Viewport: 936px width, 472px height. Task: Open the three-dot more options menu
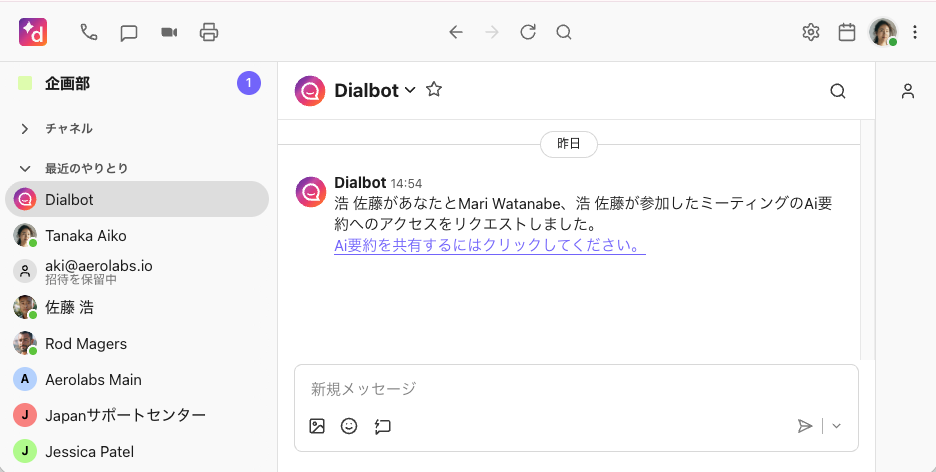[915, 32]
